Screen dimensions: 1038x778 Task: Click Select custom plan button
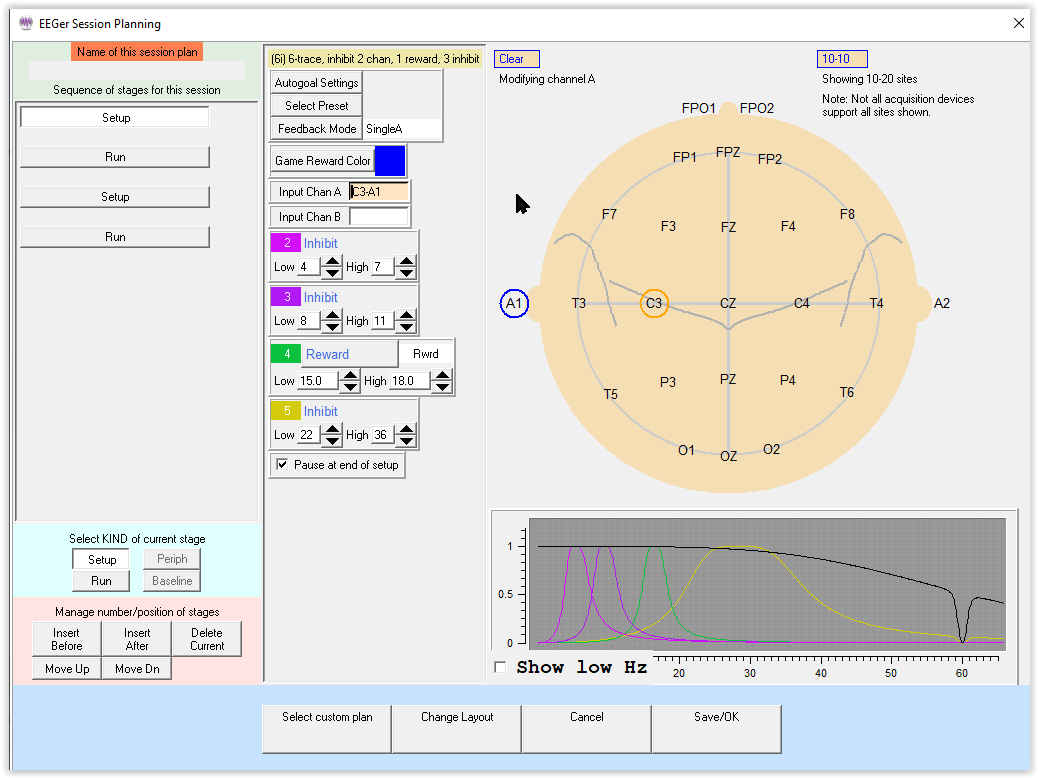[x=327, y=729]
